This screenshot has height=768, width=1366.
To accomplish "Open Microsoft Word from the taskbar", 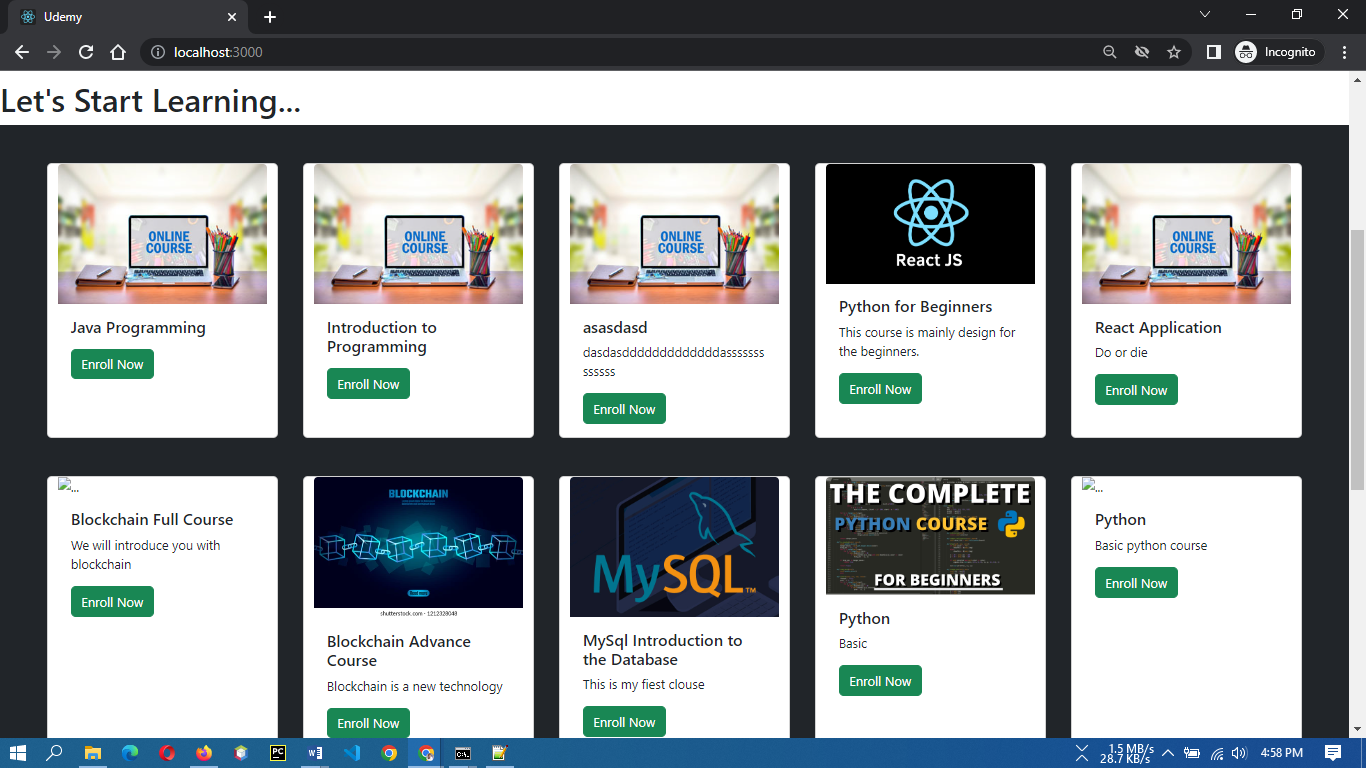I will coord(314,753).
